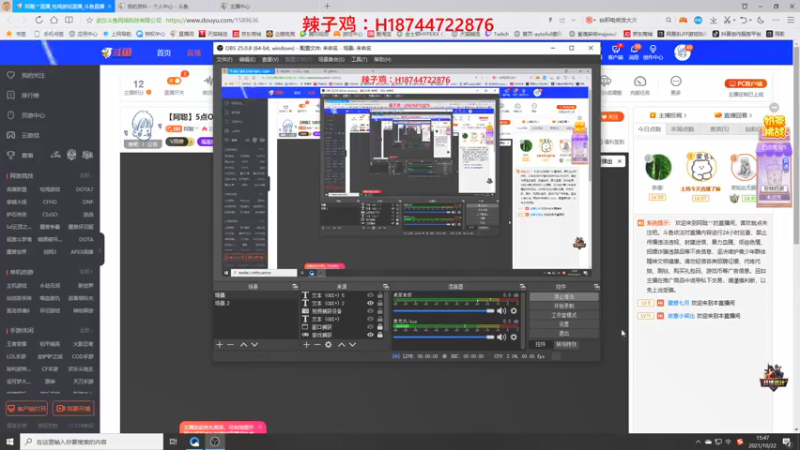This screenshot has height=450, width=800.
Task: Move source up in sources panel
Action: 341,345
